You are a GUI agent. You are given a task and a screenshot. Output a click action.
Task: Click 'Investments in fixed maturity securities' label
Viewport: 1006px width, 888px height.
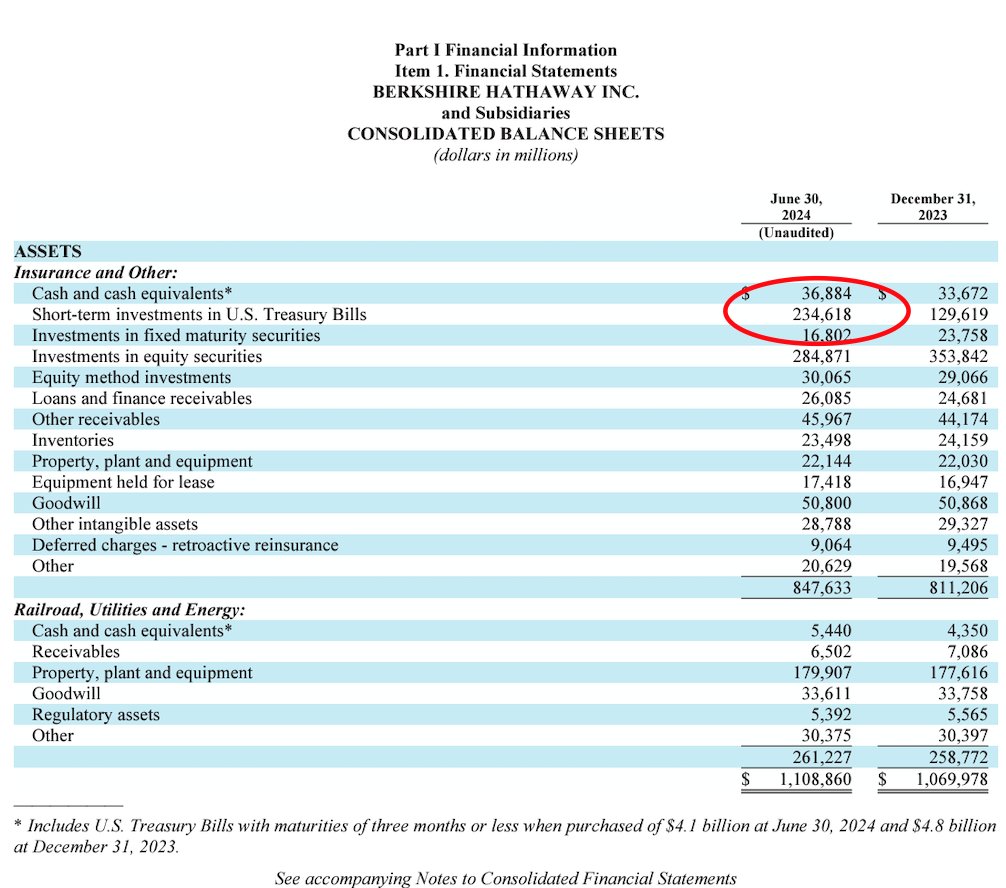pos(176,336)
